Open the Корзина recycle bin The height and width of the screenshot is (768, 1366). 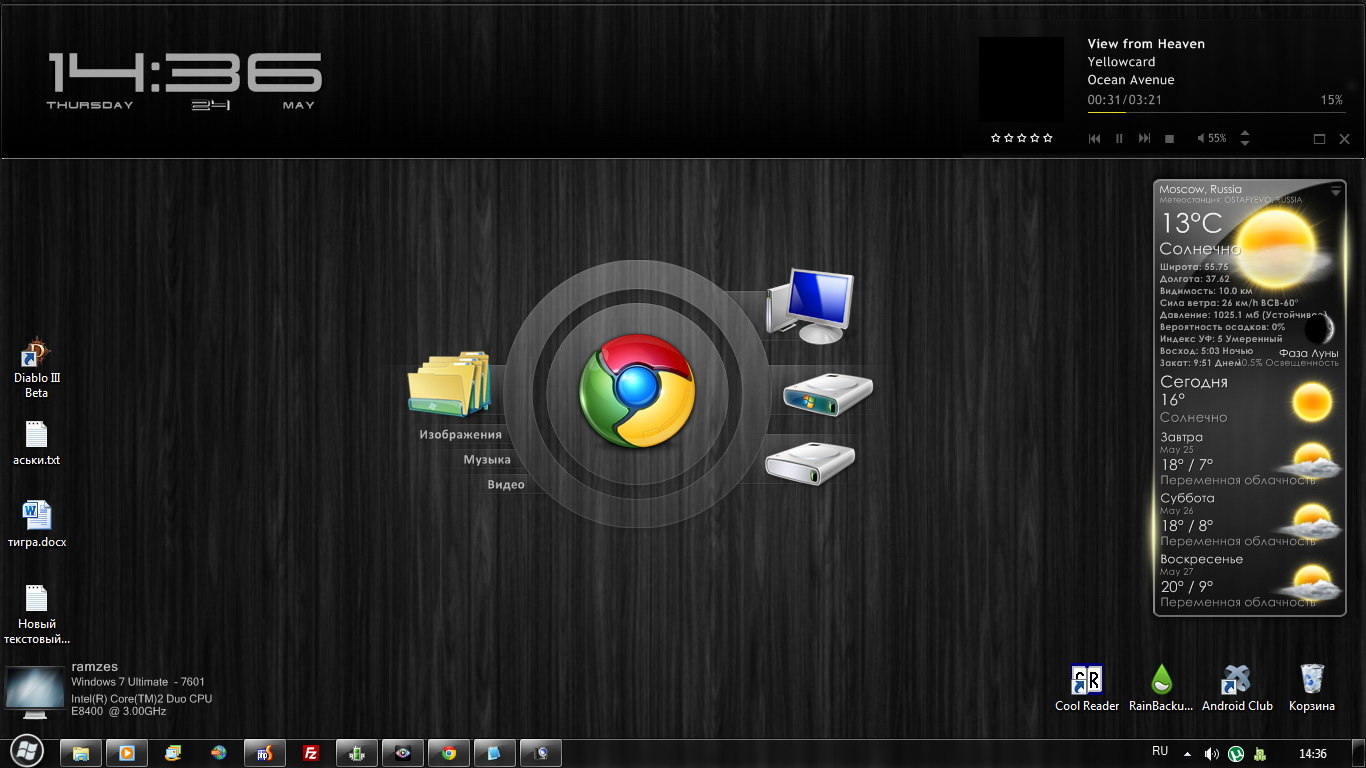pyautogui.click(x=1311, y=681)
